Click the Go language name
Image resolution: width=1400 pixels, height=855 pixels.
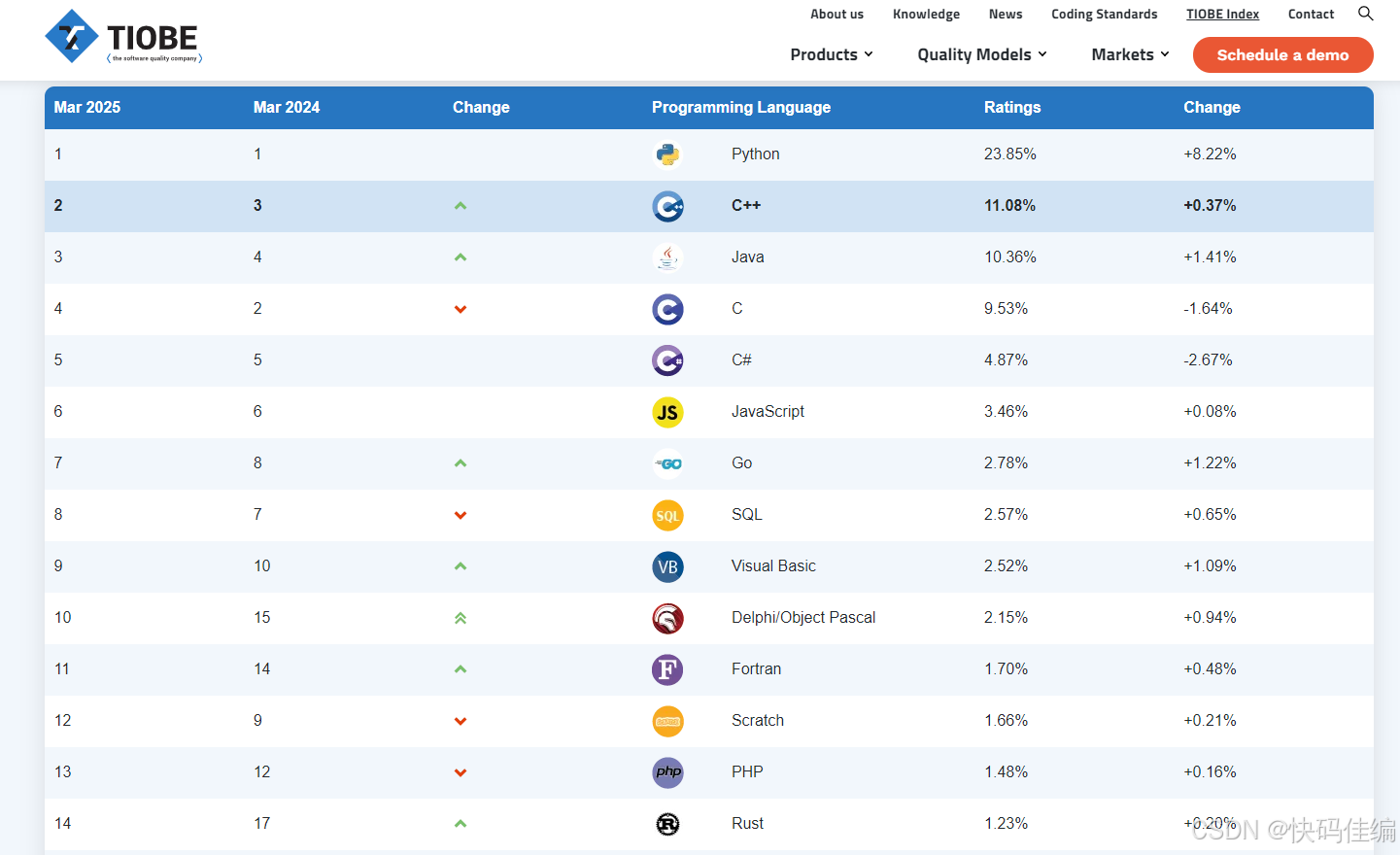[741, 462]
